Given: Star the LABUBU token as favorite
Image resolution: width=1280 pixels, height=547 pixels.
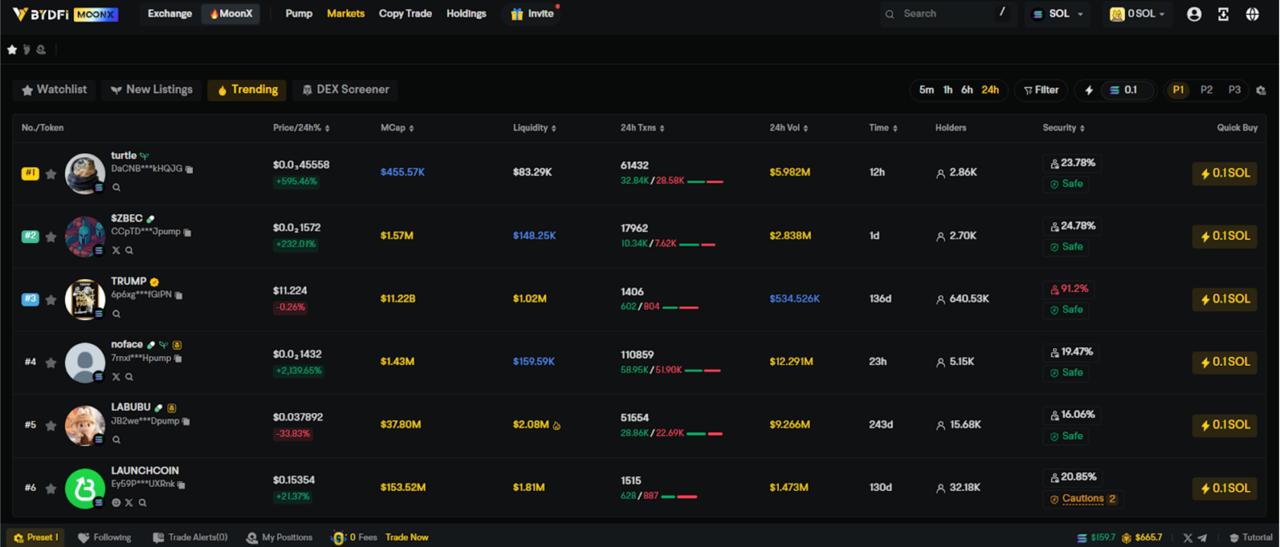Looking at the screenshot, I should pyautogui.click(x=51, y=425).
